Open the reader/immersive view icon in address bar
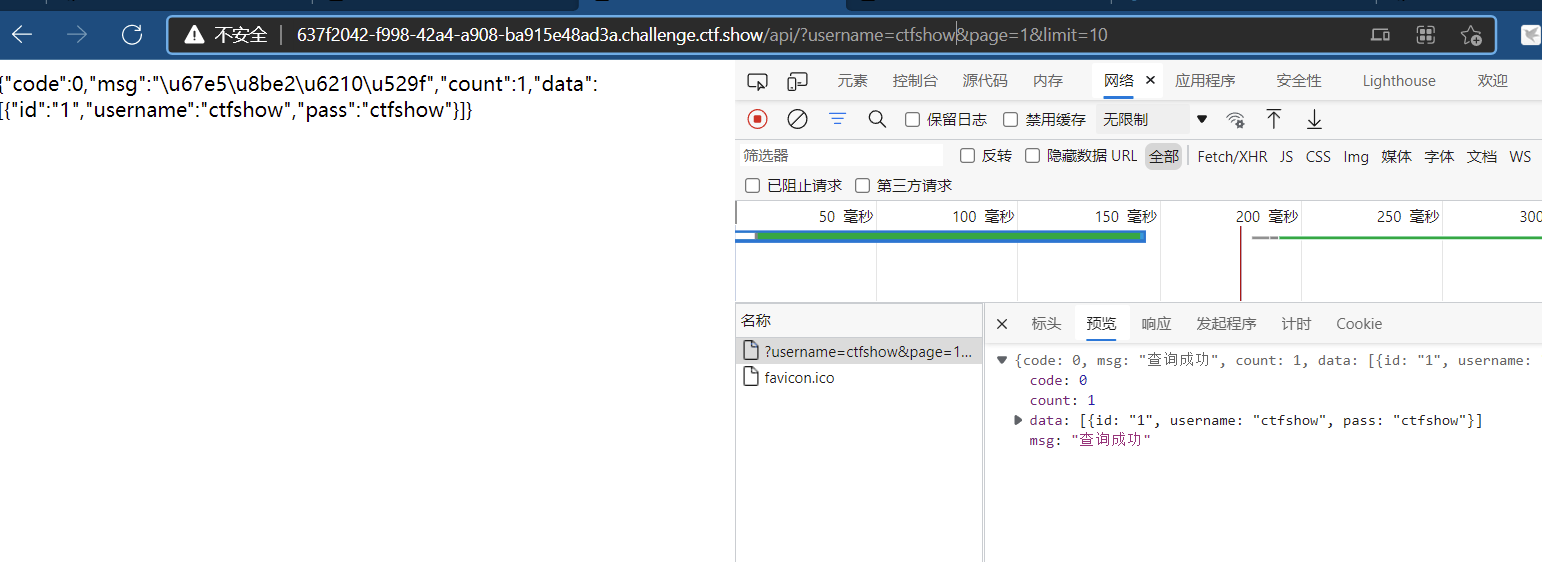Screen dimensions: 1542x562 pyautogui.click(x=1380, y=35)
